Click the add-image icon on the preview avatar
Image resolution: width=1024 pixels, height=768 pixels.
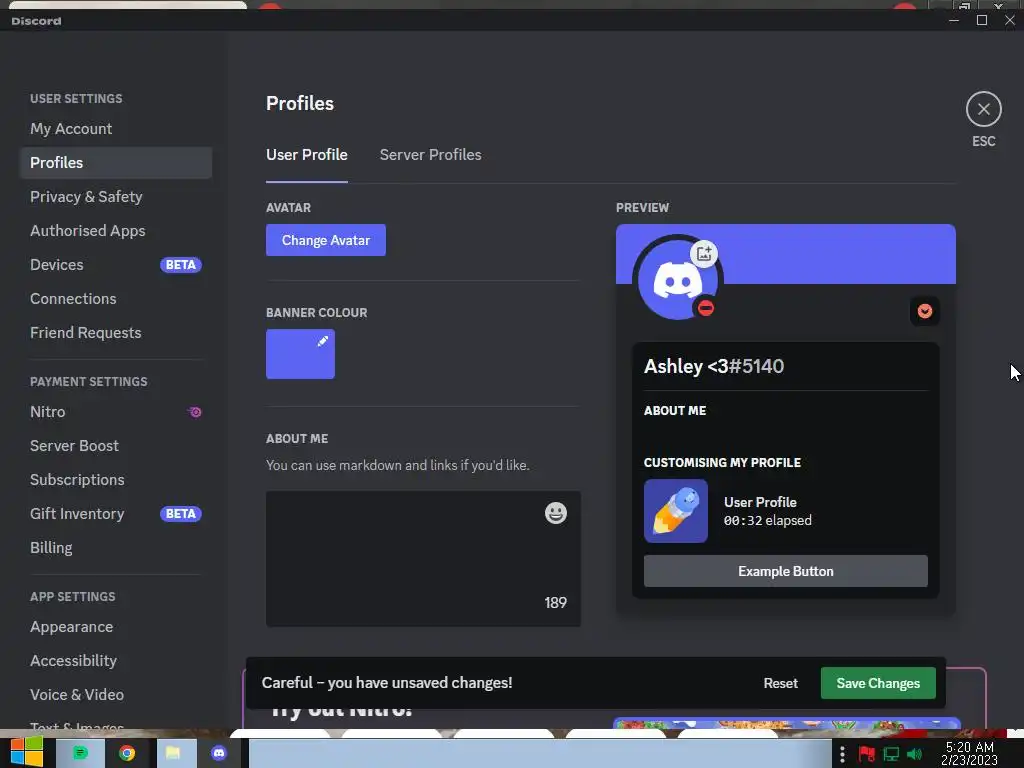point(704,253)
